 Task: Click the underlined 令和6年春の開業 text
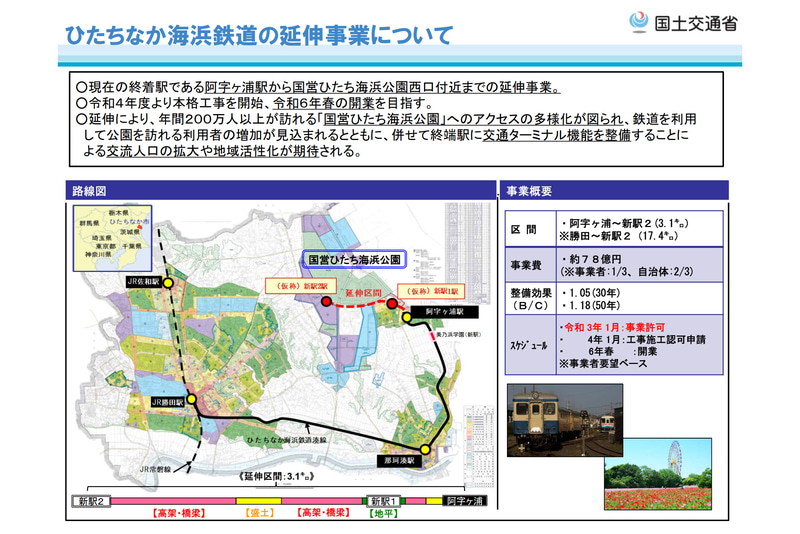(323, 103)
